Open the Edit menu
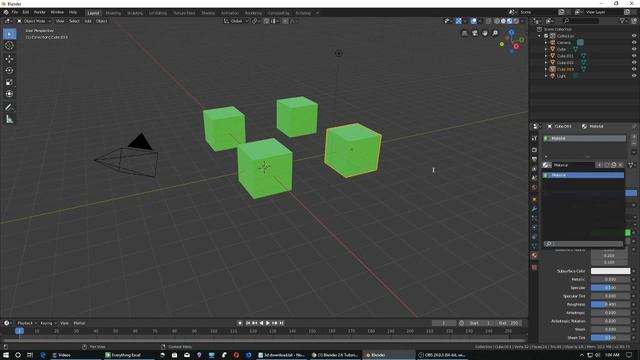The width and height of the screenshot is (640, 360). [x=26, y=13]
